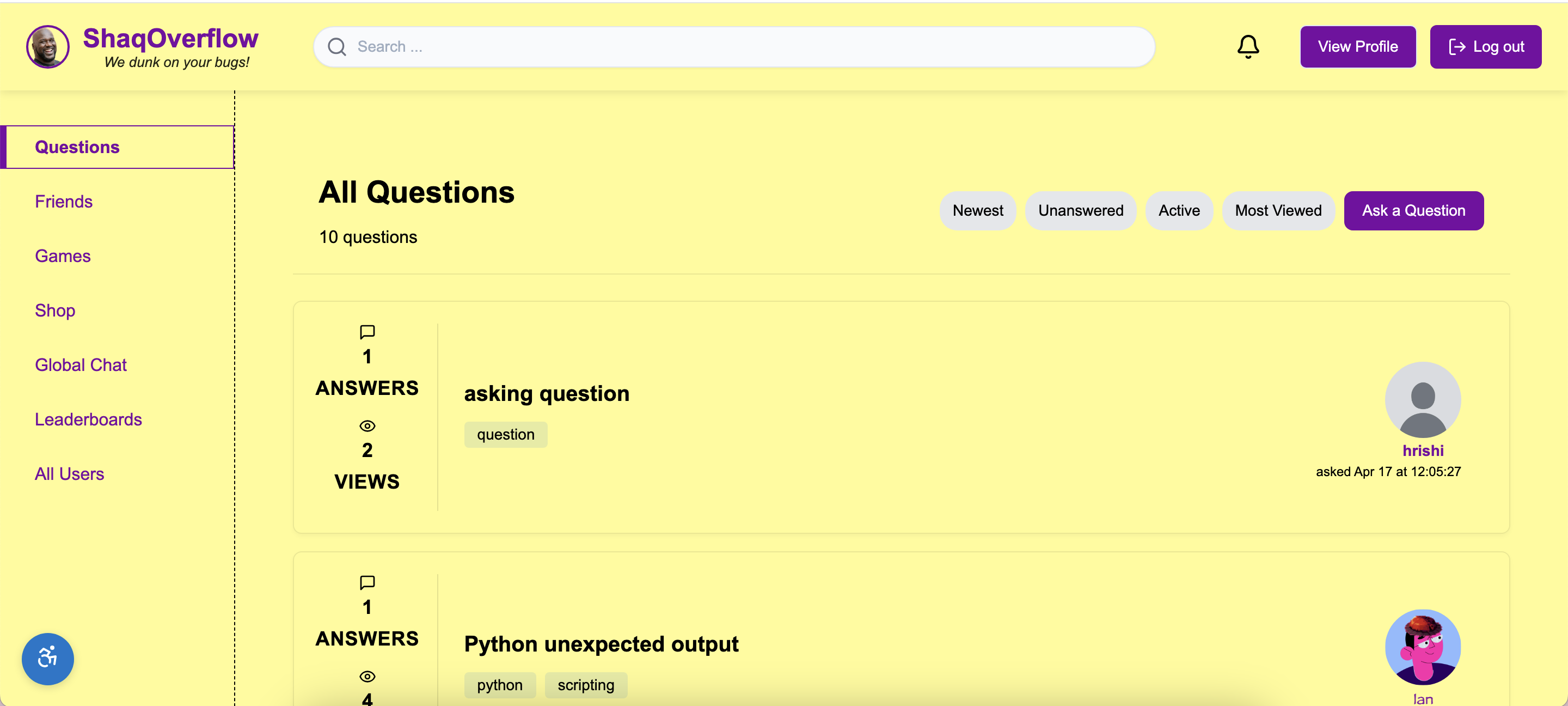1568x706 pixels.
Task: Click the '10 questions' count text
Action: (x=368, y=237)
